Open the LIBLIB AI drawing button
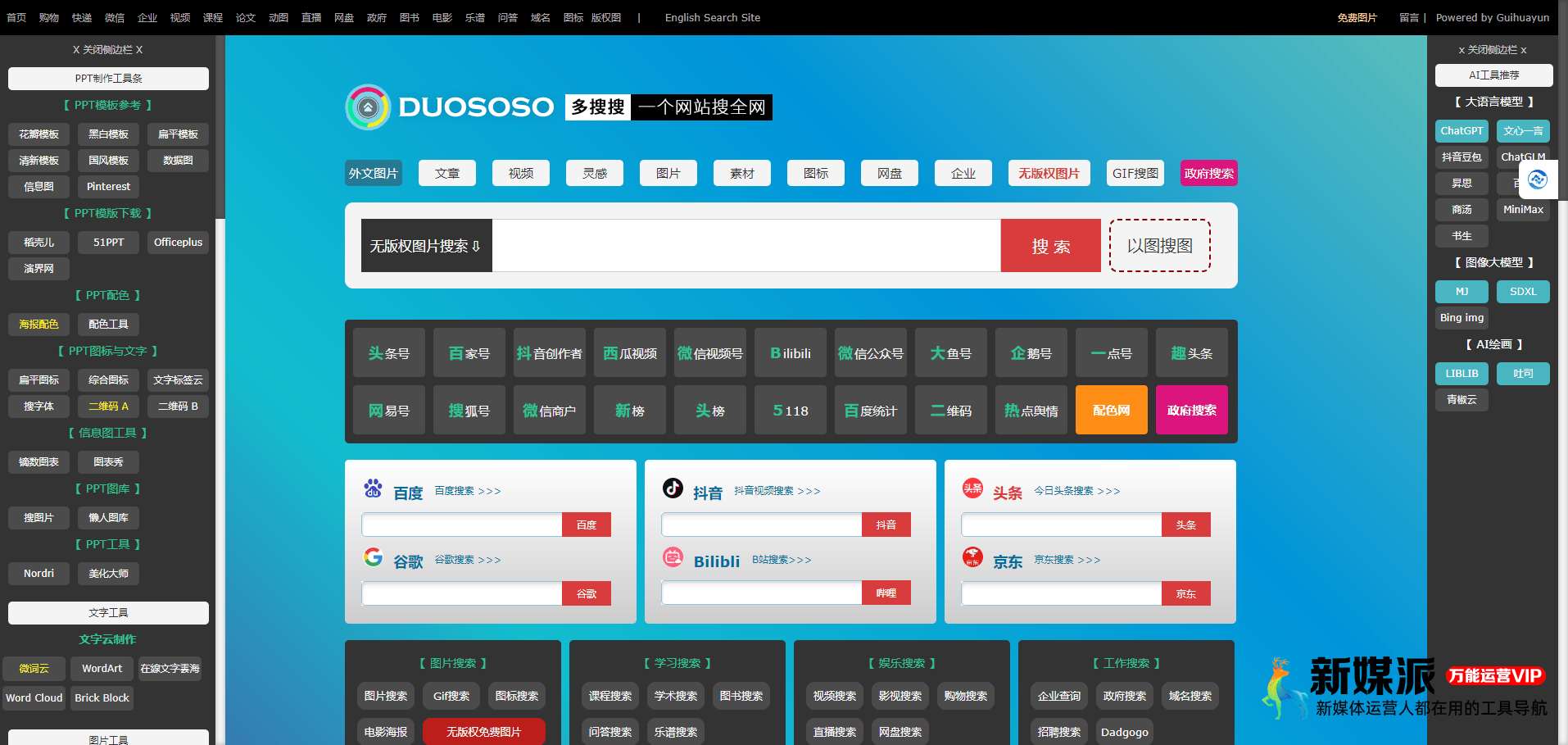 point(1462,373)
